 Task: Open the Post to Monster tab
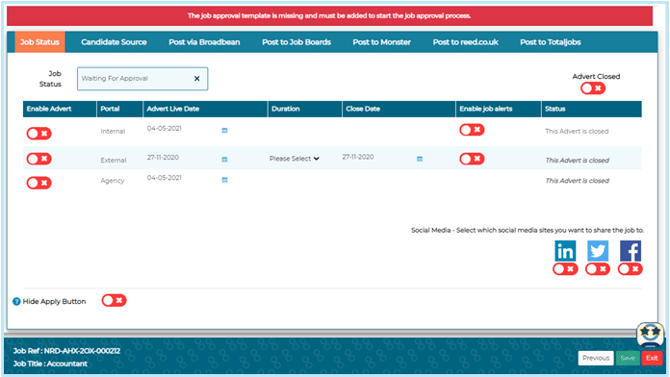click(x=382, y=42)
